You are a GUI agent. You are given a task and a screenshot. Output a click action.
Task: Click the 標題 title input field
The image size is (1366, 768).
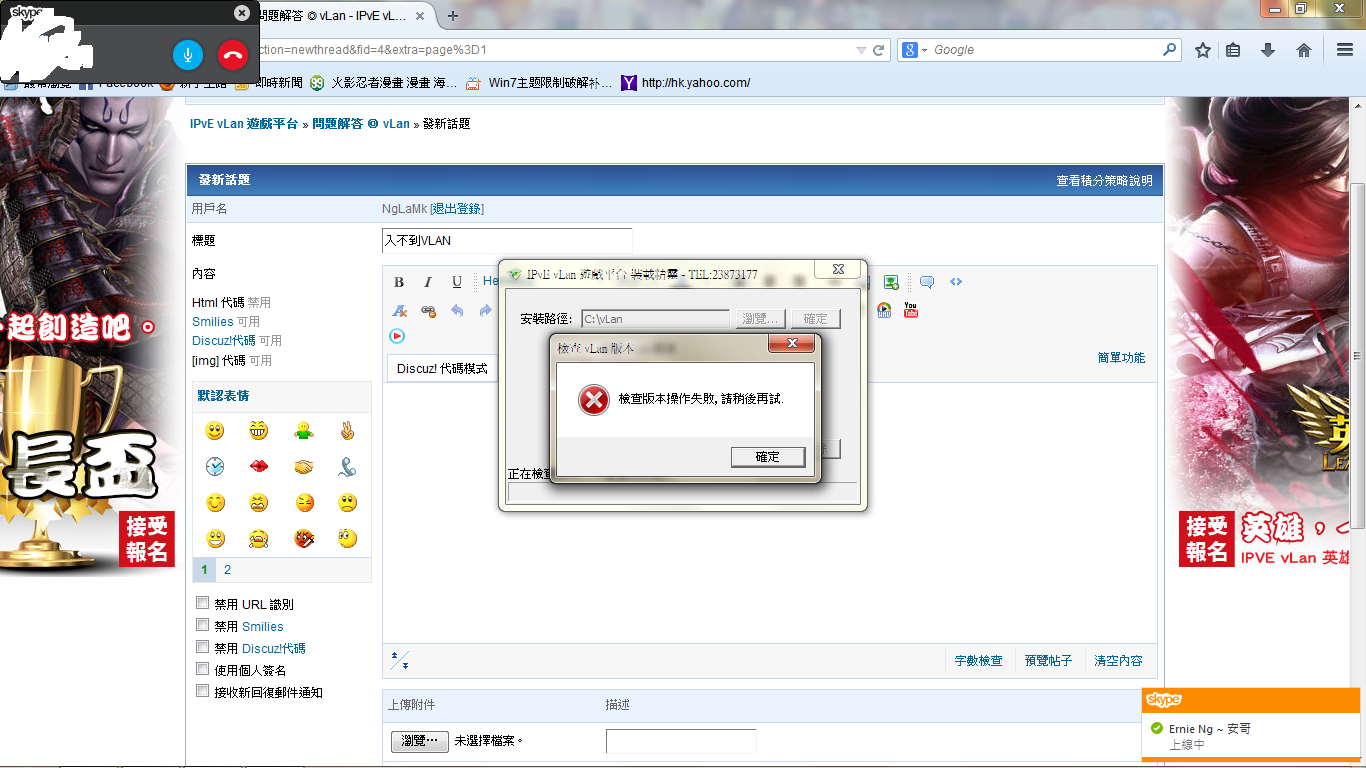point(507,241)
